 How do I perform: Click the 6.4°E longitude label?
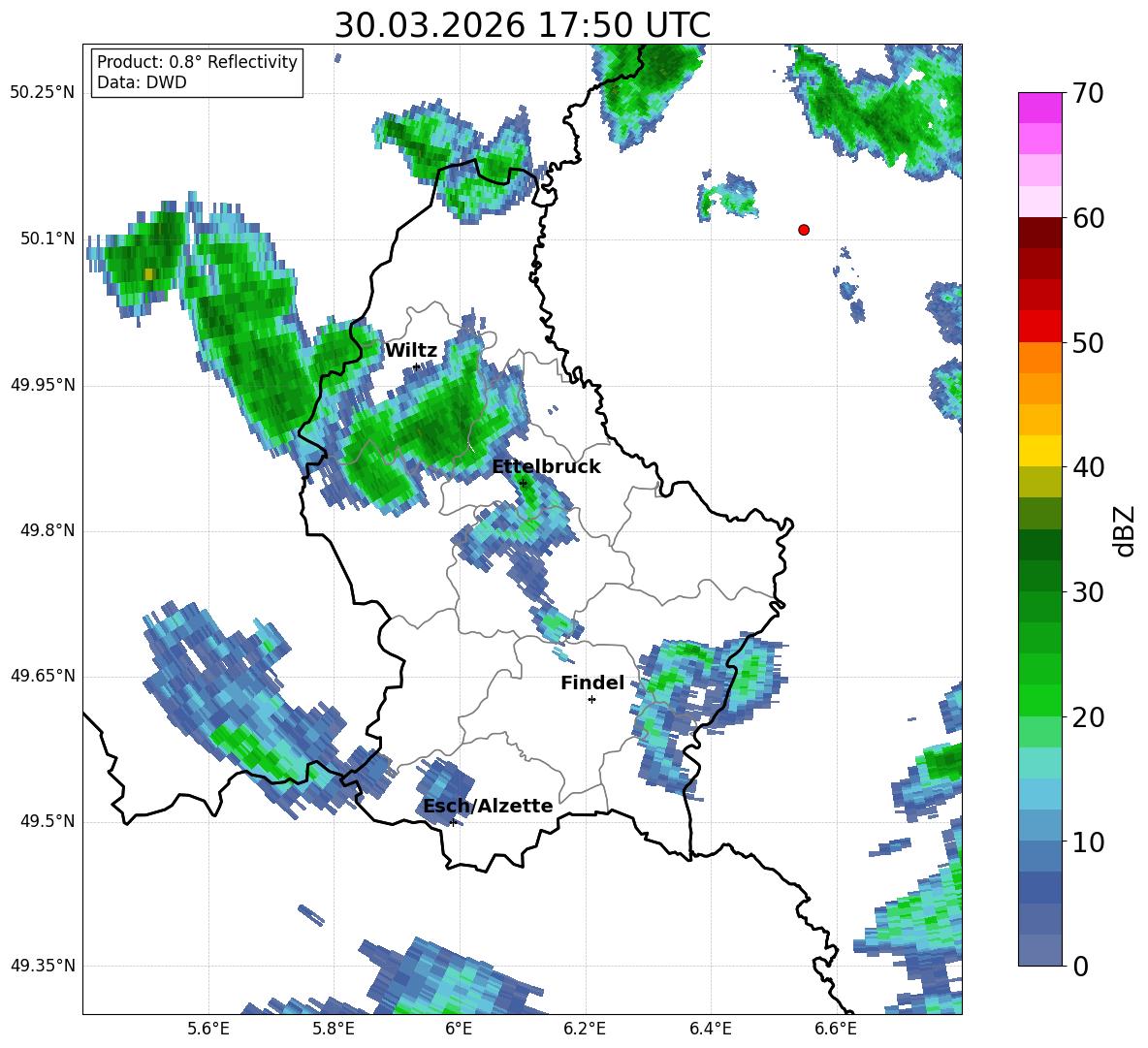[x=710, y=1029]
